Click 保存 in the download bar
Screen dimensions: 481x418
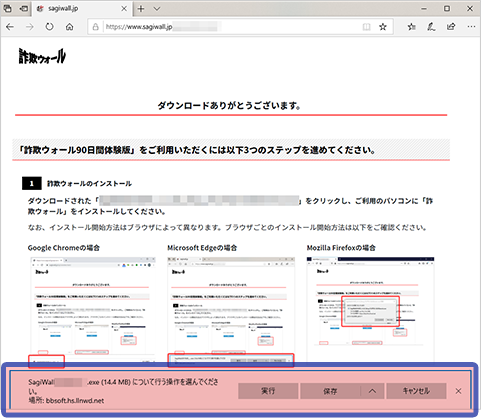pos(330,391)
